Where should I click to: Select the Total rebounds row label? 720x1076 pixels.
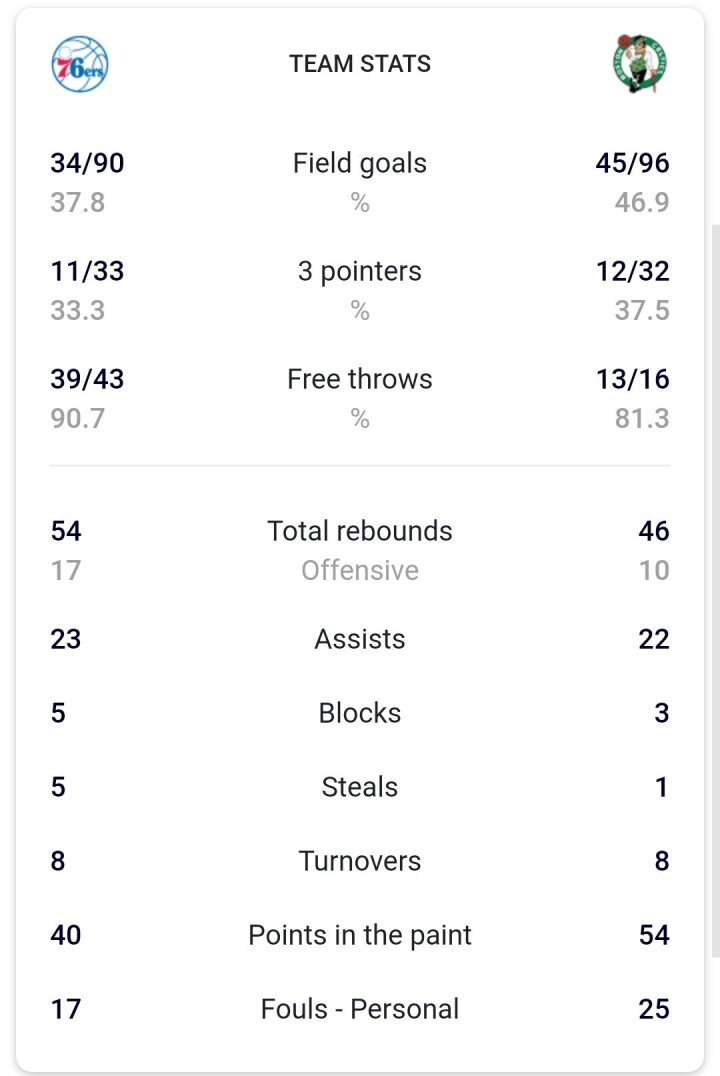click(x=360, y=531)
